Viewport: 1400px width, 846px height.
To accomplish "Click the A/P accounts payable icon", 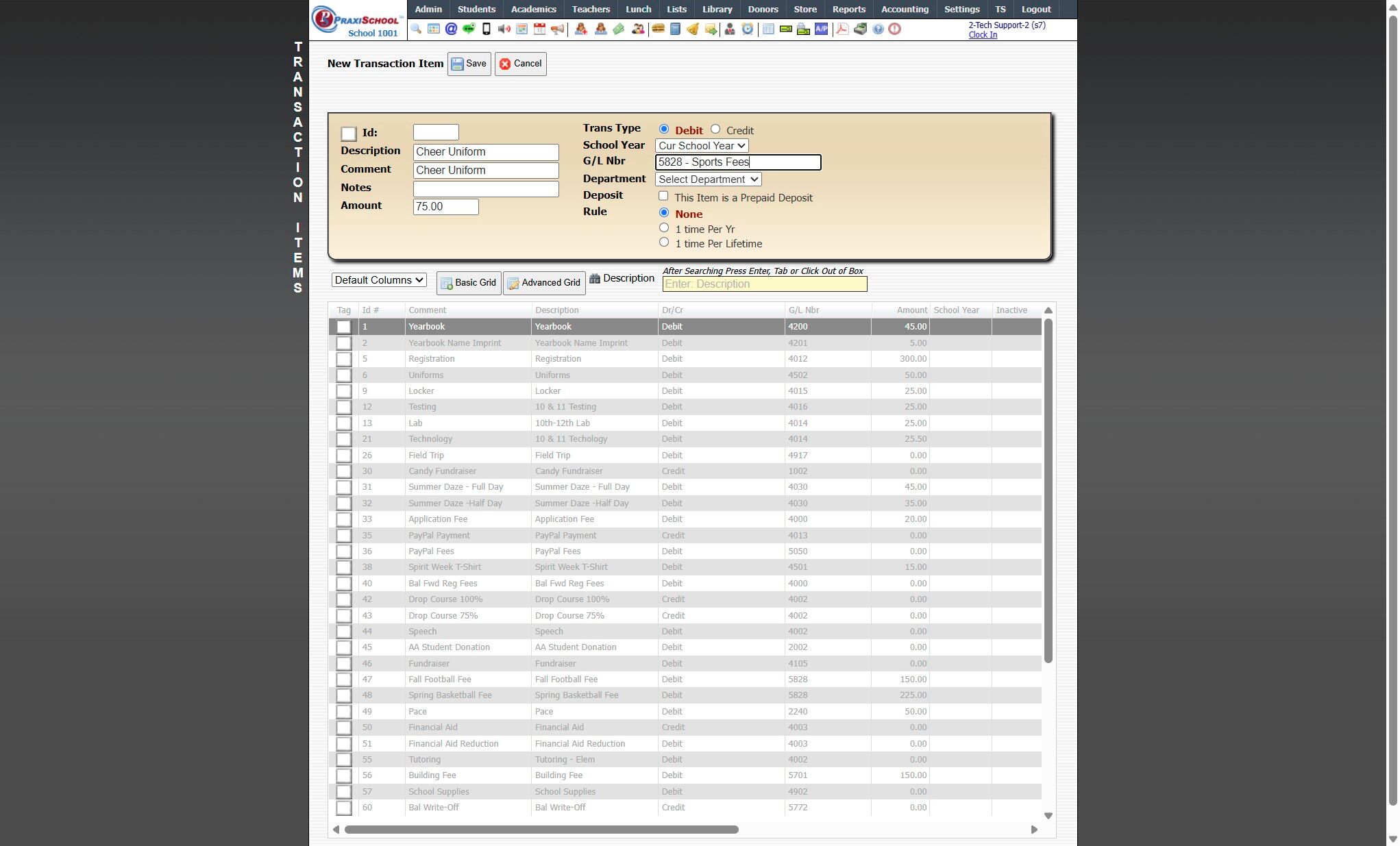I will click(821, 29).
